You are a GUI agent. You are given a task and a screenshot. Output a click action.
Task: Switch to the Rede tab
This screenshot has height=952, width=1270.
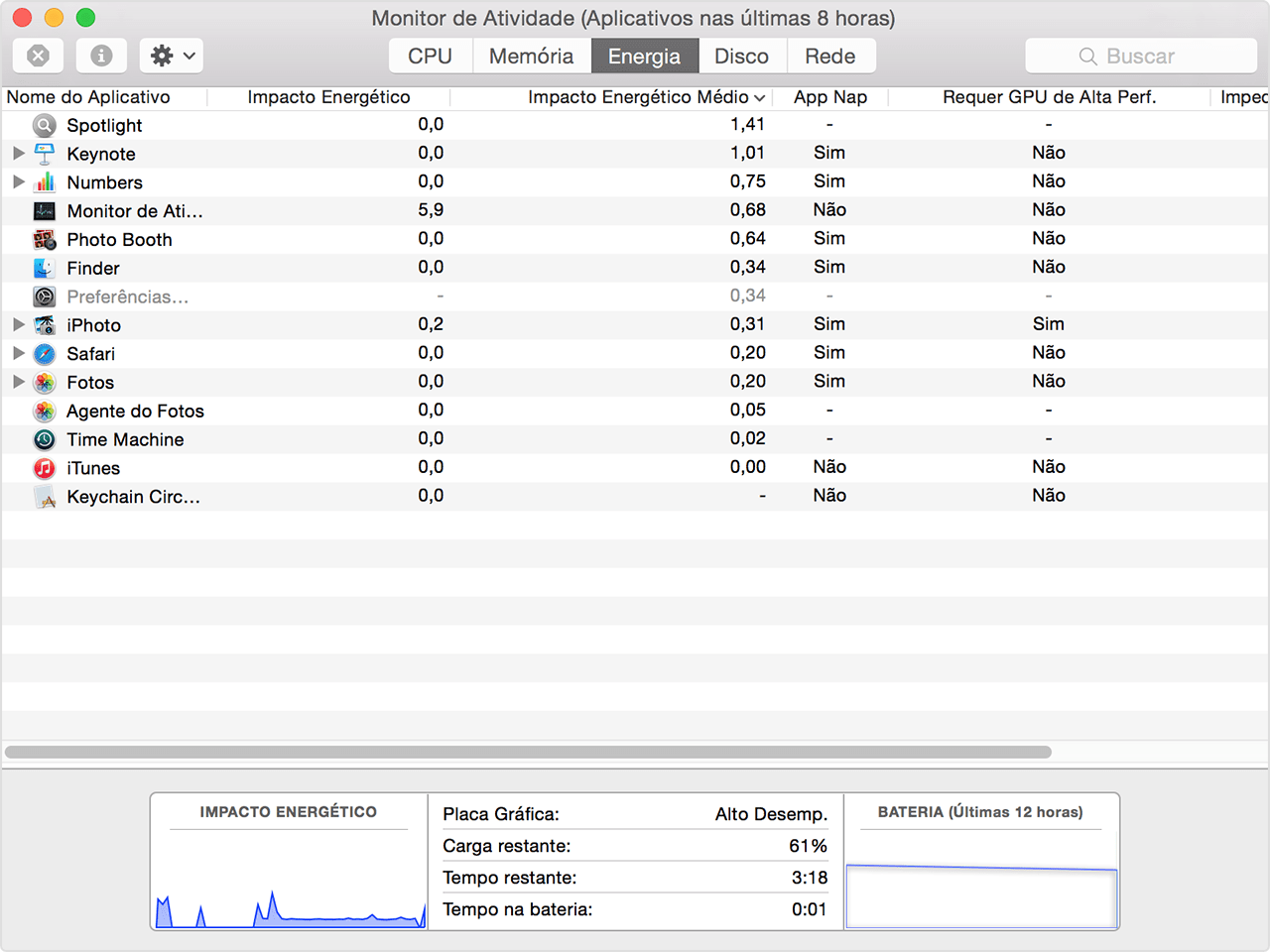[830, 57]
